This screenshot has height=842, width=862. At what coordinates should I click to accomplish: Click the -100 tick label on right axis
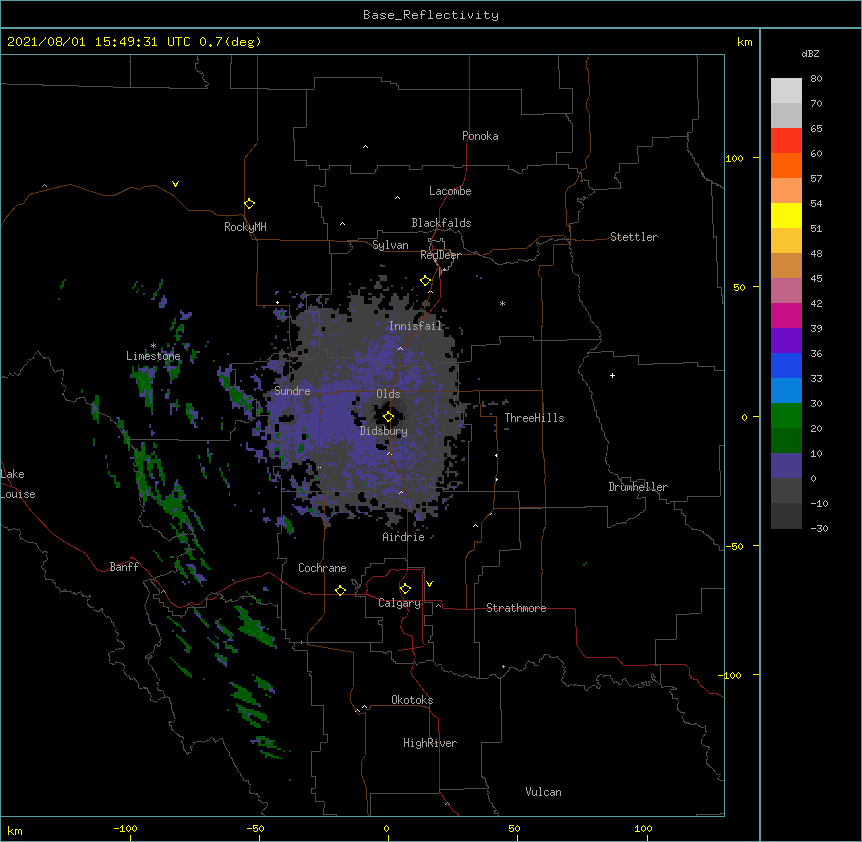[731, 675]
